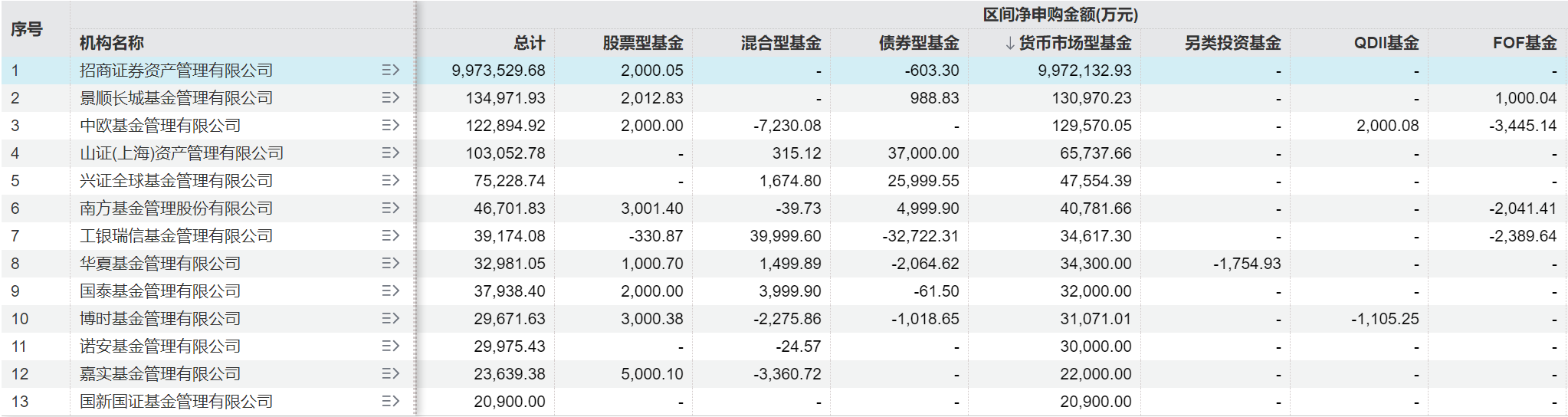Open the detail icon for 嘉实基金管理有限公司
This screenshot has width=1568, height=417.
click(x=391, y=374)
